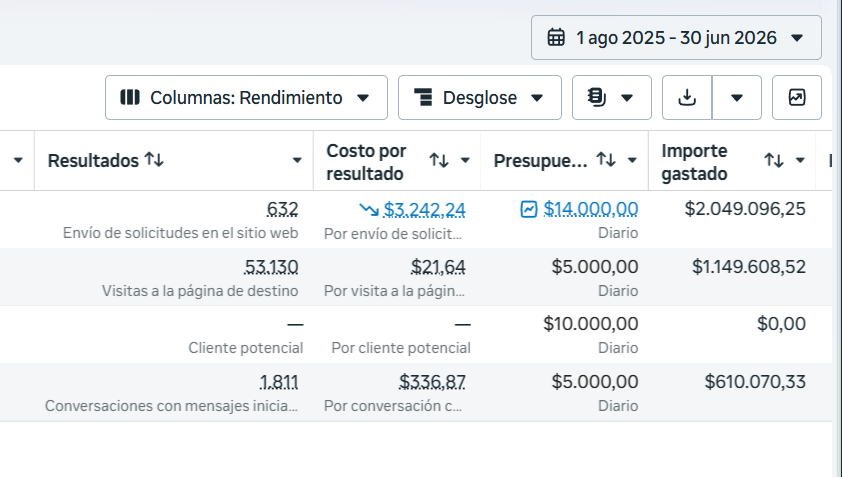The width and height of the screenshot is (842, 477).
Task: Open the date range picker
Action: (x=676, y=38)
